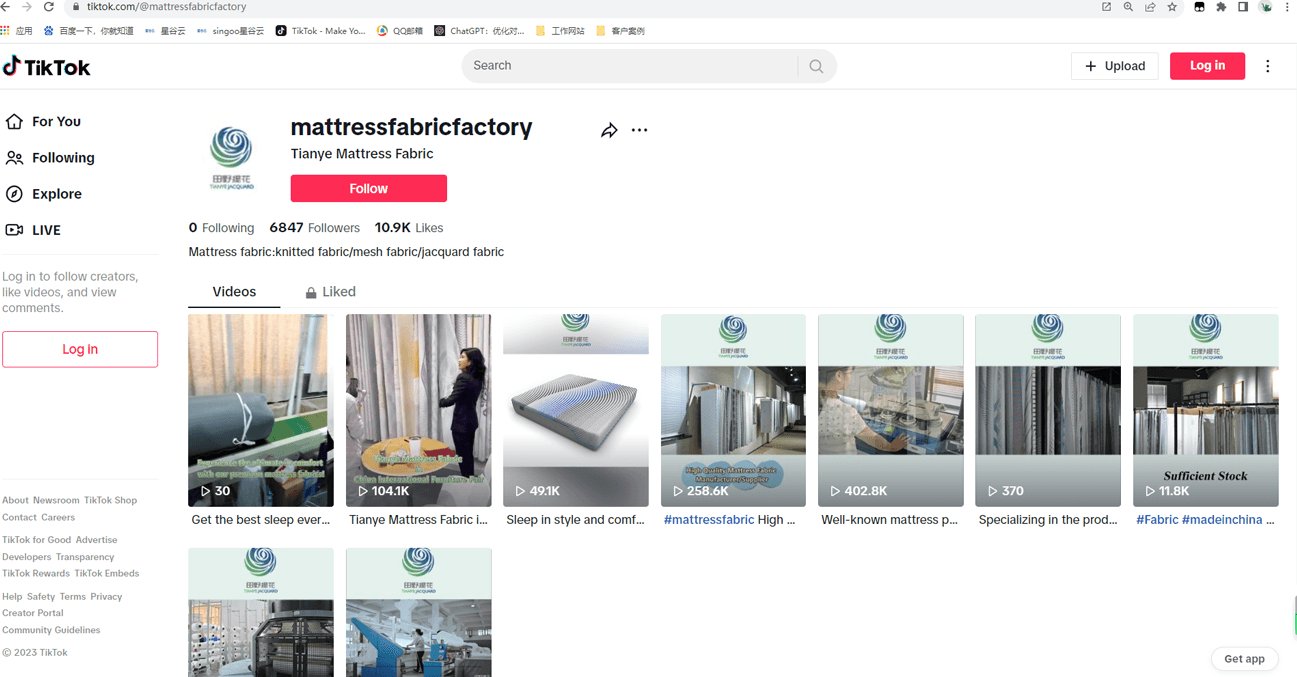The image size is (1297, 677).
Task: Switch to the Videos tab
Action: (x=234, y=292)
